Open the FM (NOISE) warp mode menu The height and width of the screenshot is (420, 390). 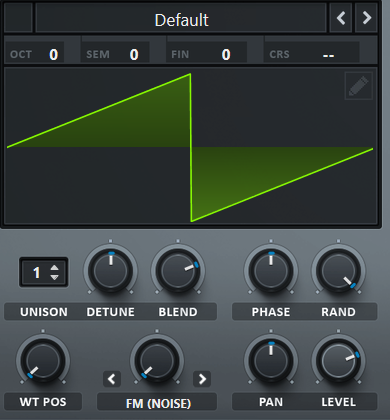[x=157, y=403]
